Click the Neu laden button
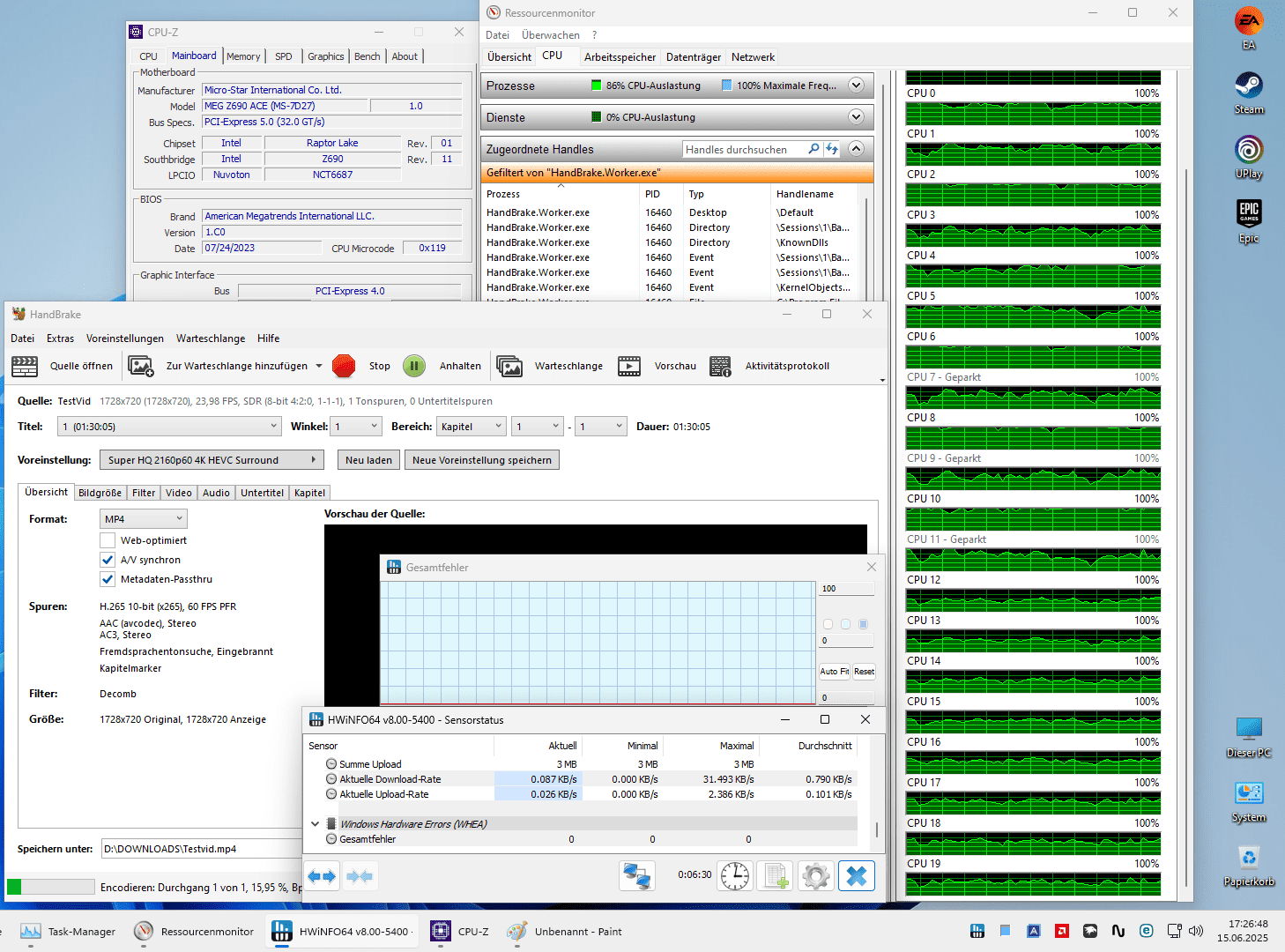This screenshot has height=952, width=1285. 368,460
